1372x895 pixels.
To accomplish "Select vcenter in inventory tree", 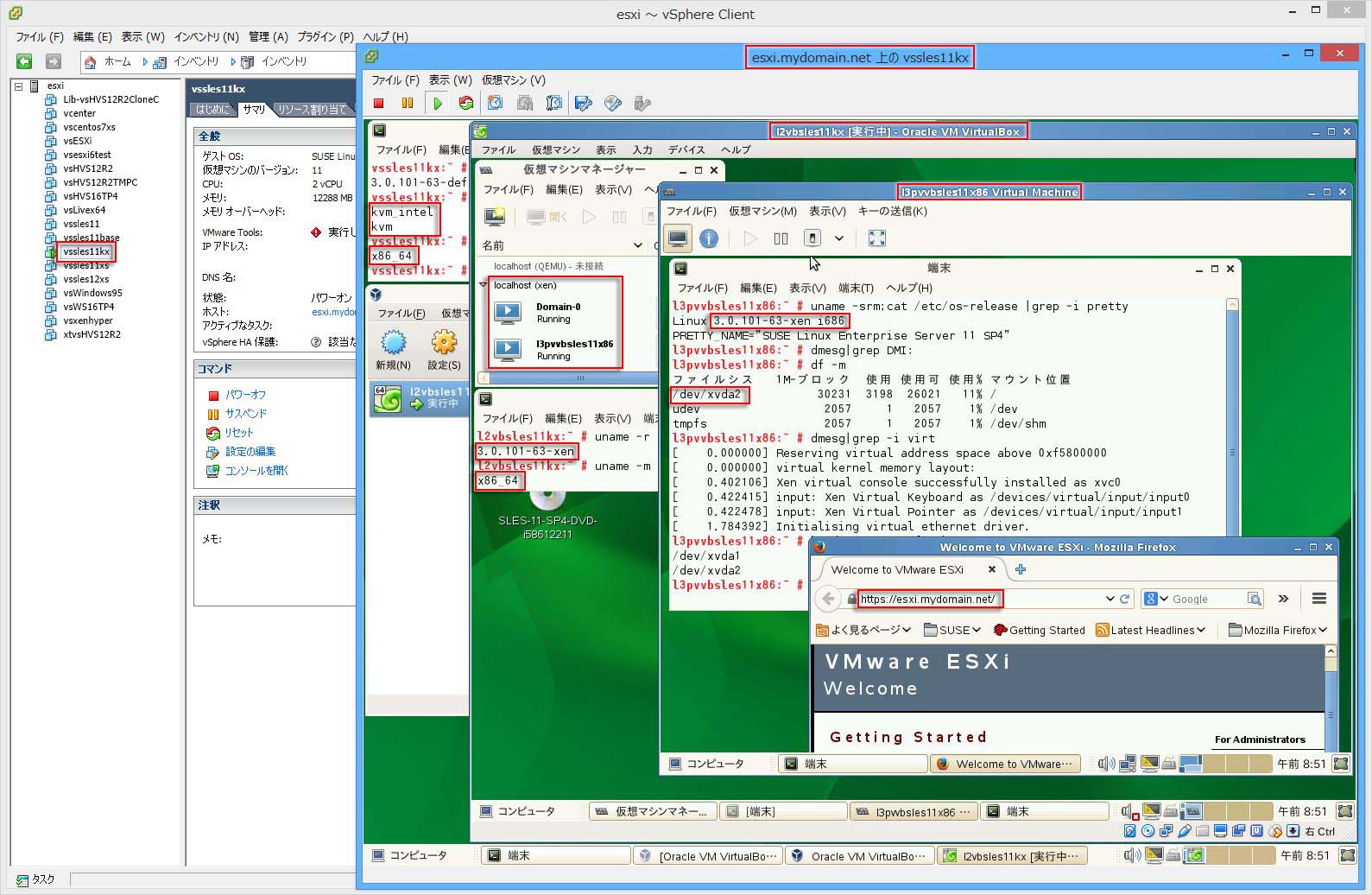I will [x=79, y=113].
